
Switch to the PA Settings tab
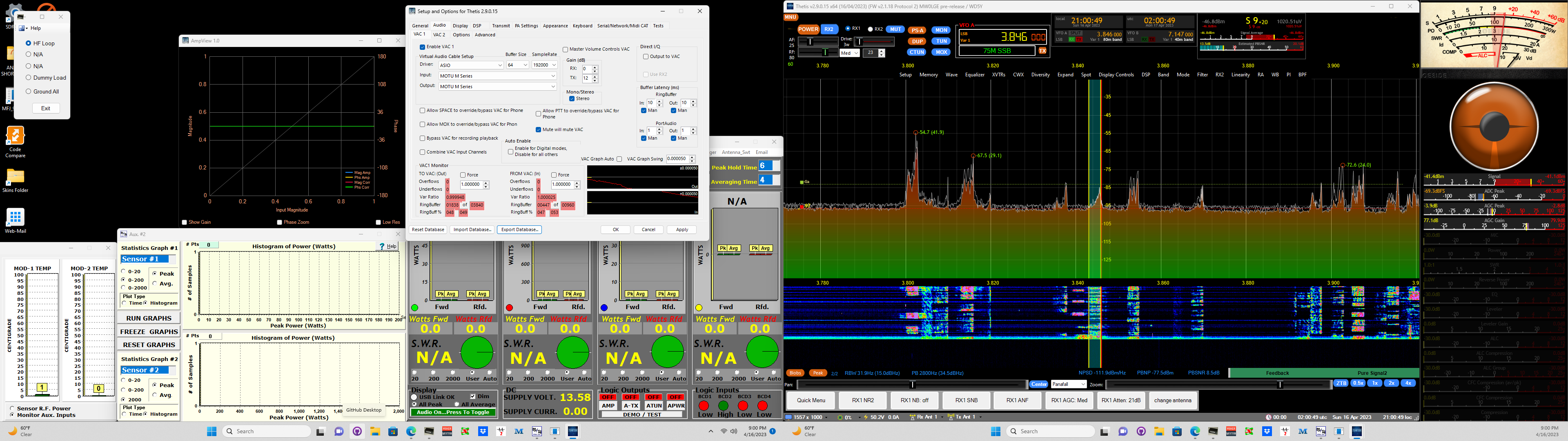point(526,26)
